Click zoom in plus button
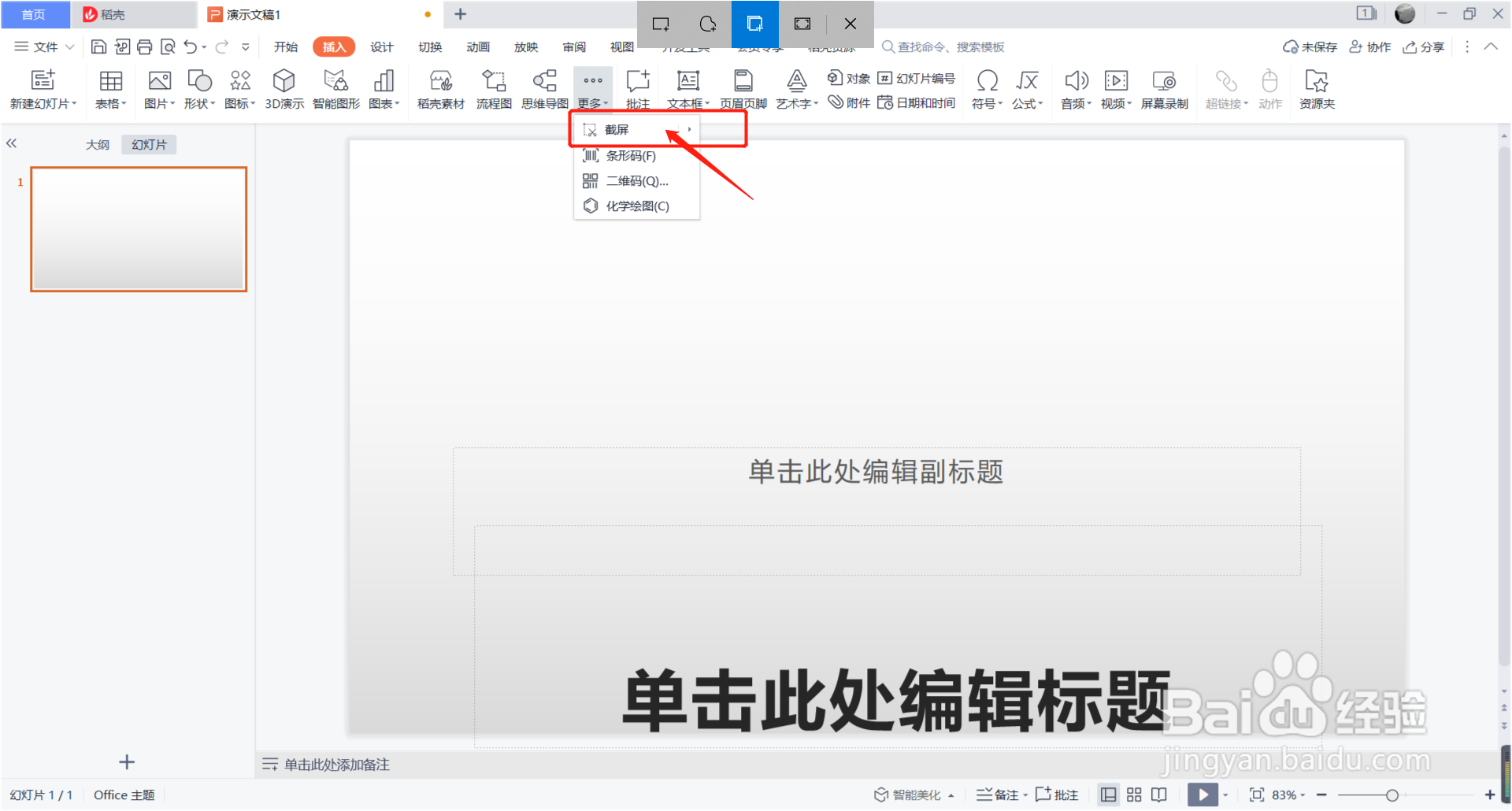Viewport: 1512px width, 811px height. click(1489, 795)
